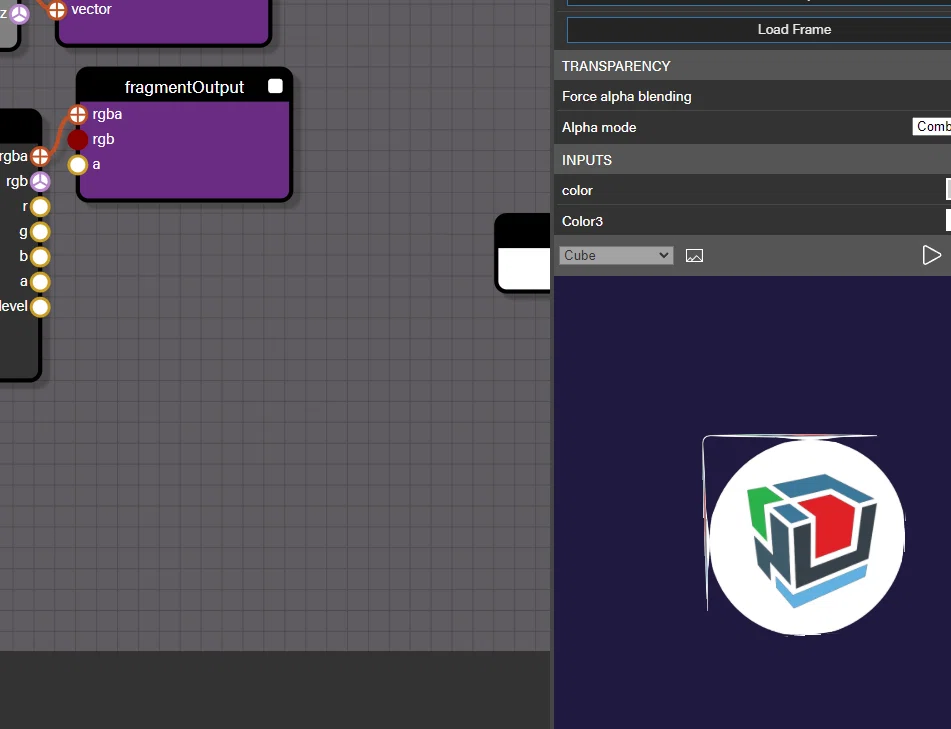Select the purple rgb output port on left node
Viewport: 951px width, 729px height.
pos(40,181)
